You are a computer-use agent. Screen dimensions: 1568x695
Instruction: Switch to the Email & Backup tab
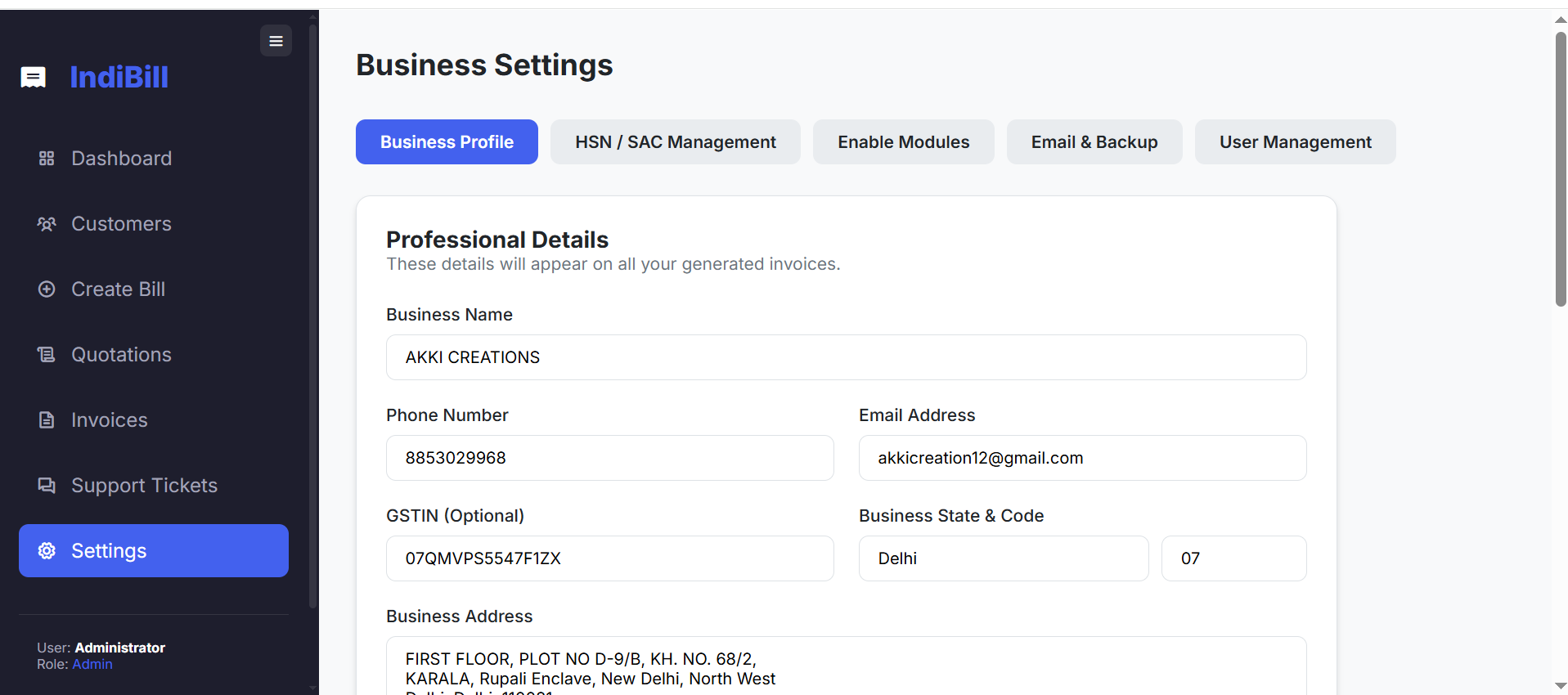(1094, 141)
